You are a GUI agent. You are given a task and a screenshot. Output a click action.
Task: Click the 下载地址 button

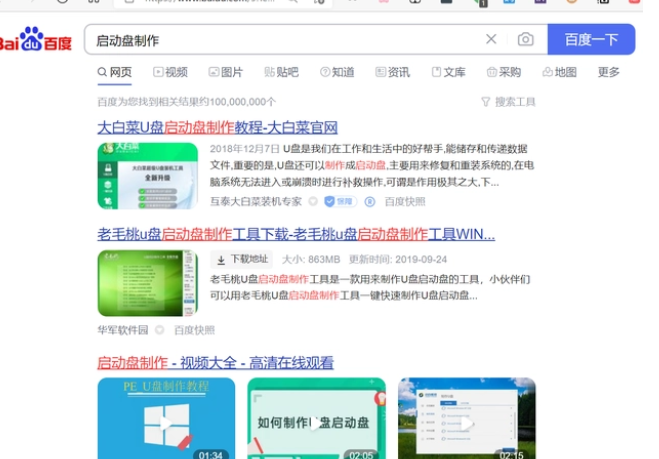242,259
